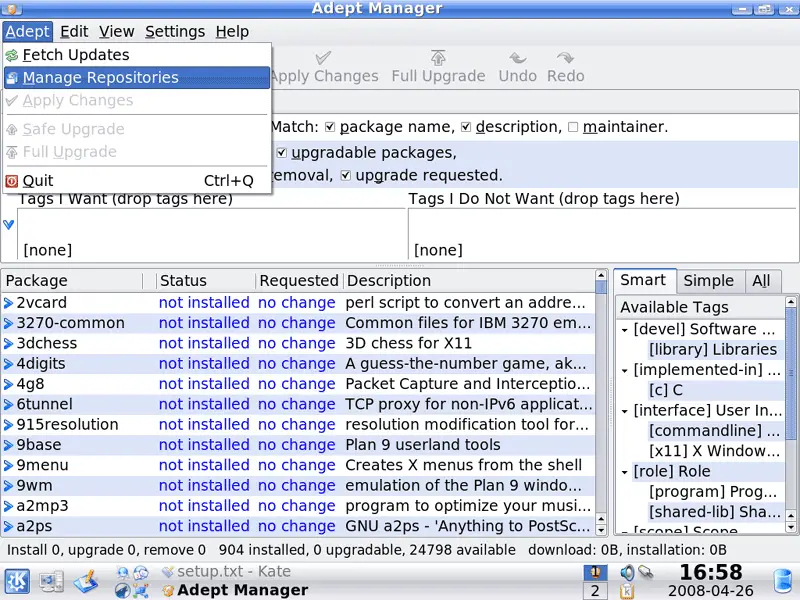Open the Edit menu

click(x=74, y=32)
